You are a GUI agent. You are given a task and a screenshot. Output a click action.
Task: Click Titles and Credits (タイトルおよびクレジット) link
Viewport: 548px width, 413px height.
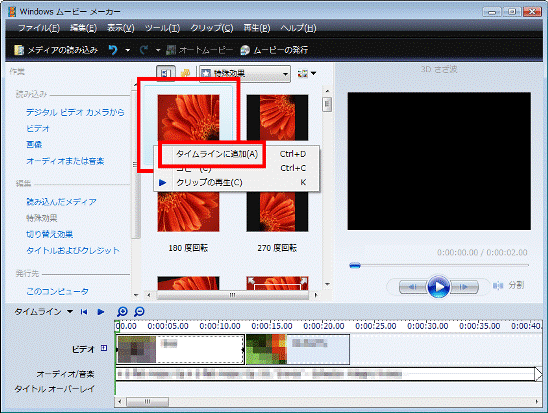[x=73, y=250]
